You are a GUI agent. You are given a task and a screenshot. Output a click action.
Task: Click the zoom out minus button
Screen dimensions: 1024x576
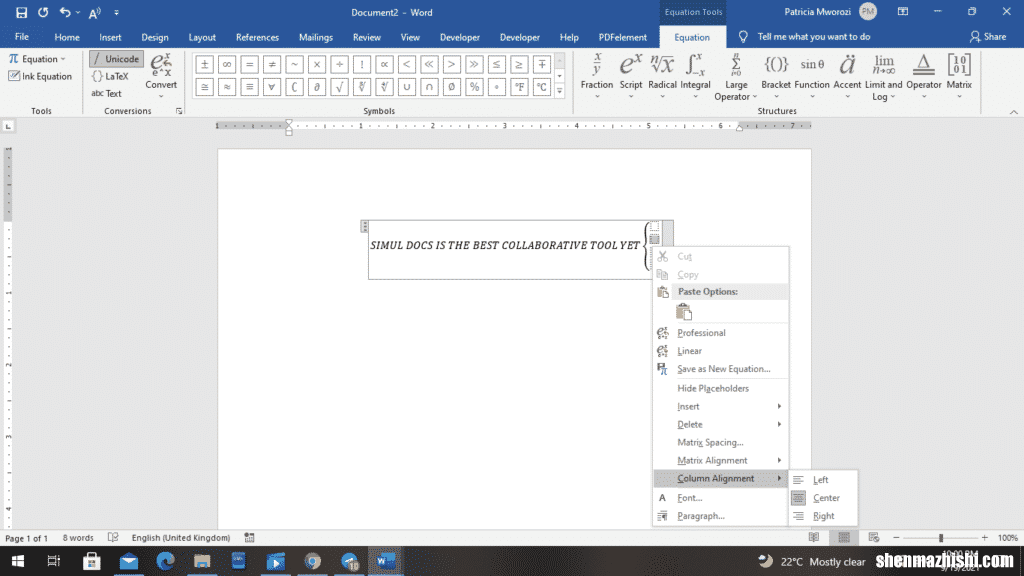pyautogui.click(x=896, y=537)
